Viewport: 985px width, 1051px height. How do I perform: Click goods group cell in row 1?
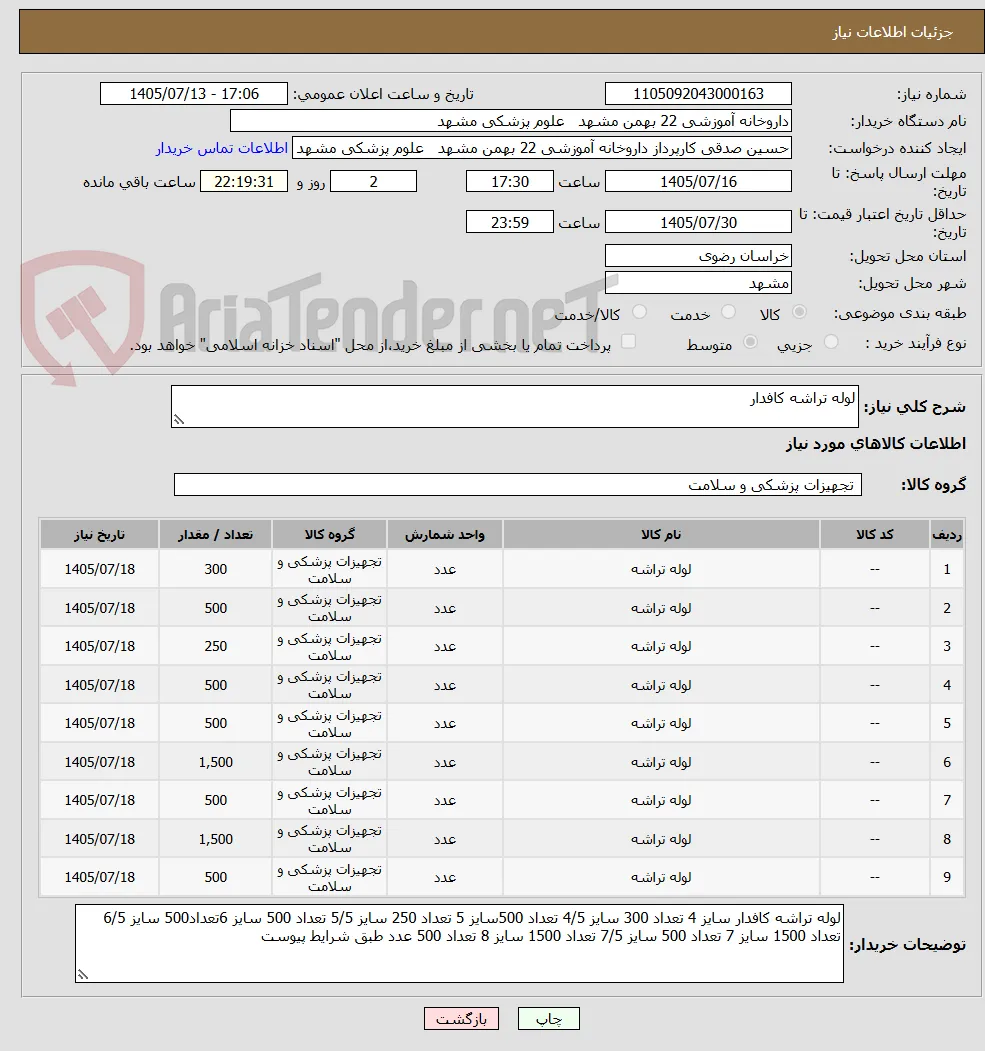pos(329,569)
